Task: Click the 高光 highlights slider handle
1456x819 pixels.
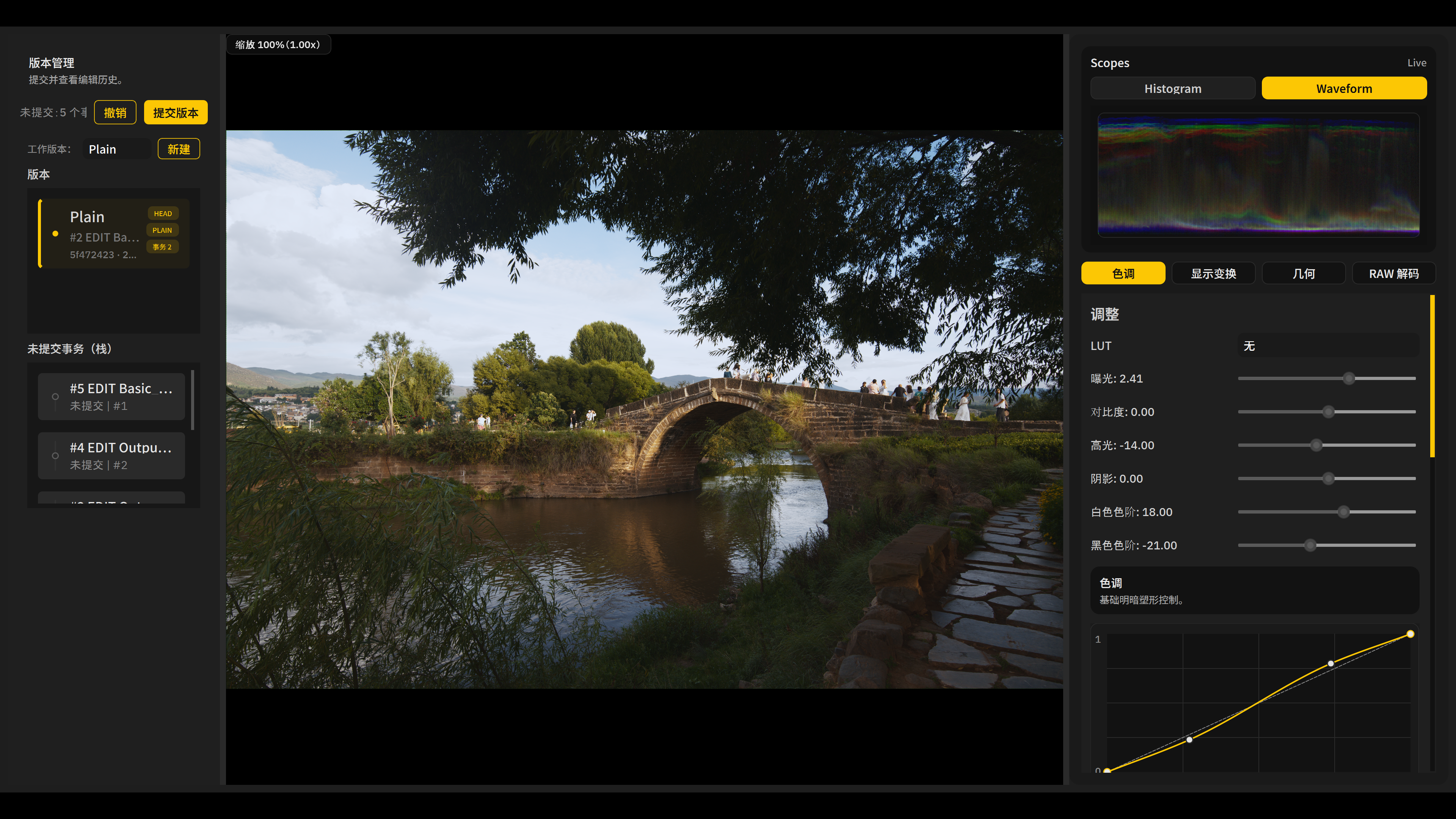Action: (x=1316, y=446)
